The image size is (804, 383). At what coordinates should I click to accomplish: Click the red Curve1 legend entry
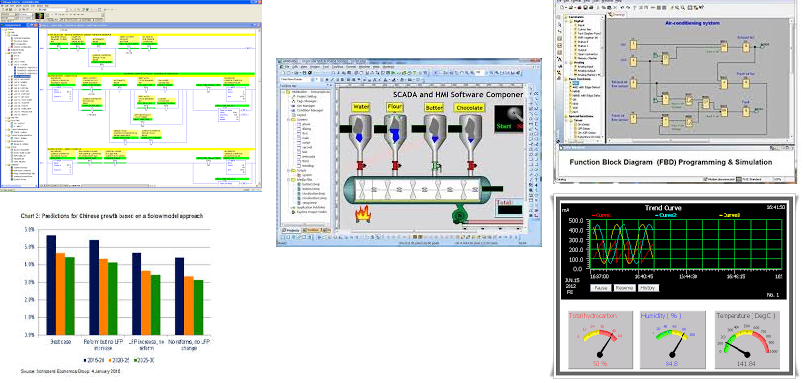pyautogui.click(x=603, y=215)
